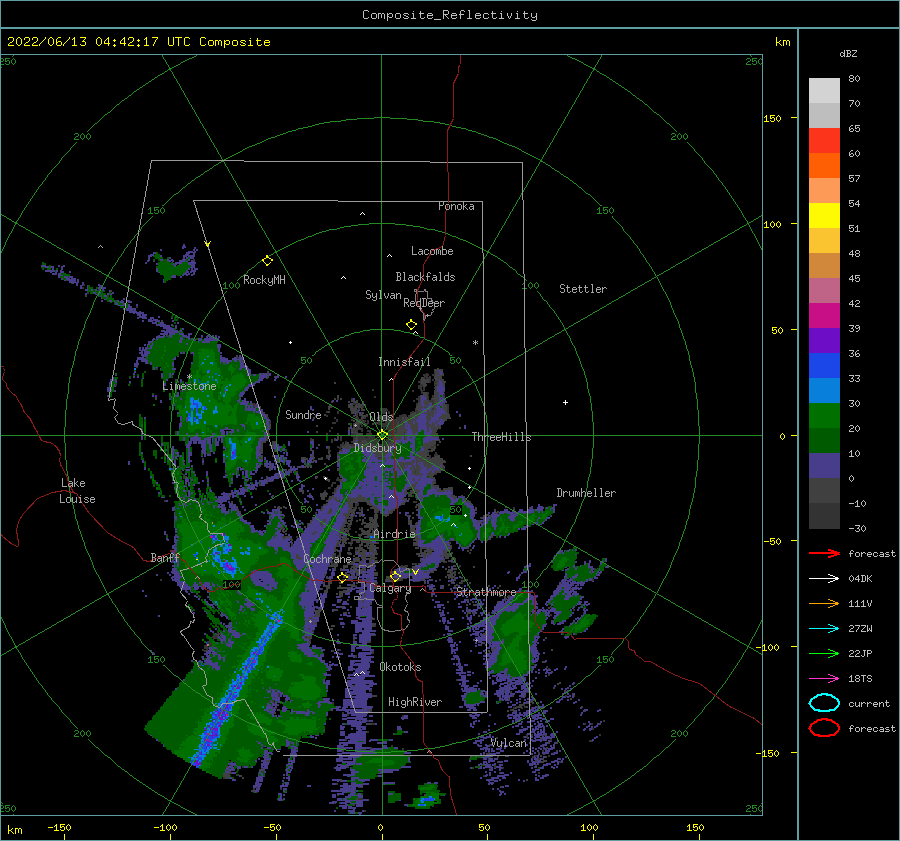Click the Stettler city label
The width and height of the screenshot is (900, 841).
click(x=583, y=289)
